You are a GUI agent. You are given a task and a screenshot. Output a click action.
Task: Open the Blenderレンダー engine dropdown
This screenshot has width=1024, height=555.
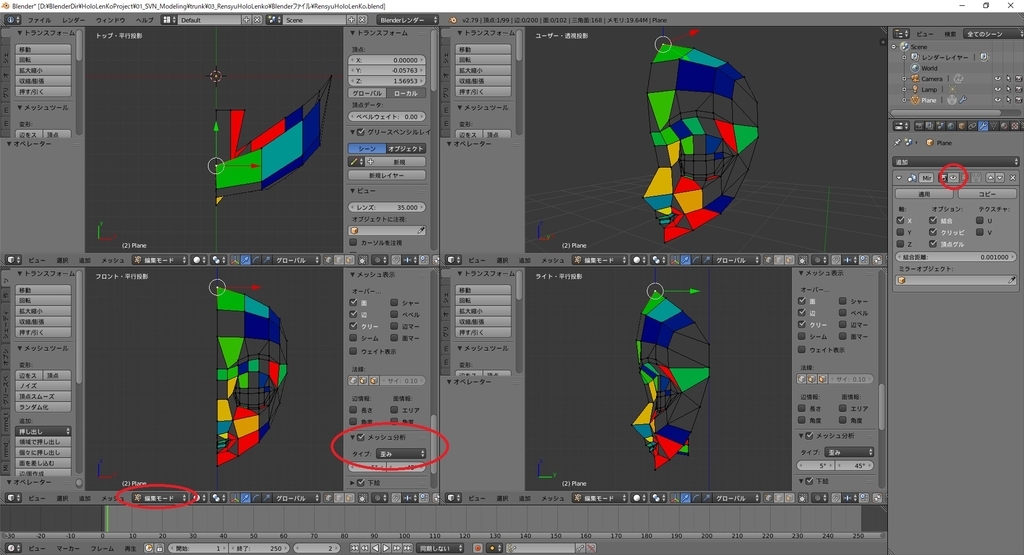pos(408,20)
